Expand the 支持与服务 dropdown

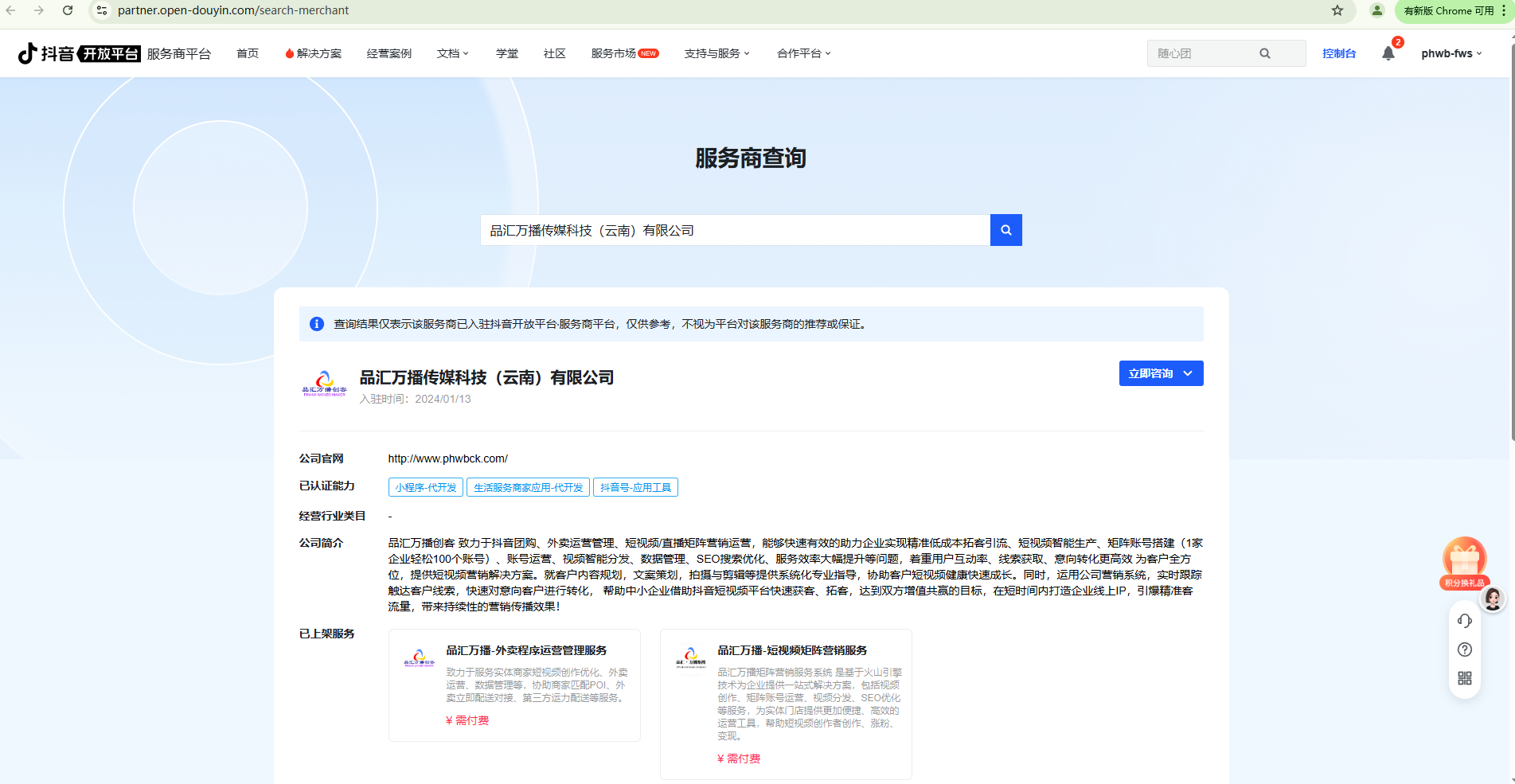pyautogui.click(x=717, y=53)
